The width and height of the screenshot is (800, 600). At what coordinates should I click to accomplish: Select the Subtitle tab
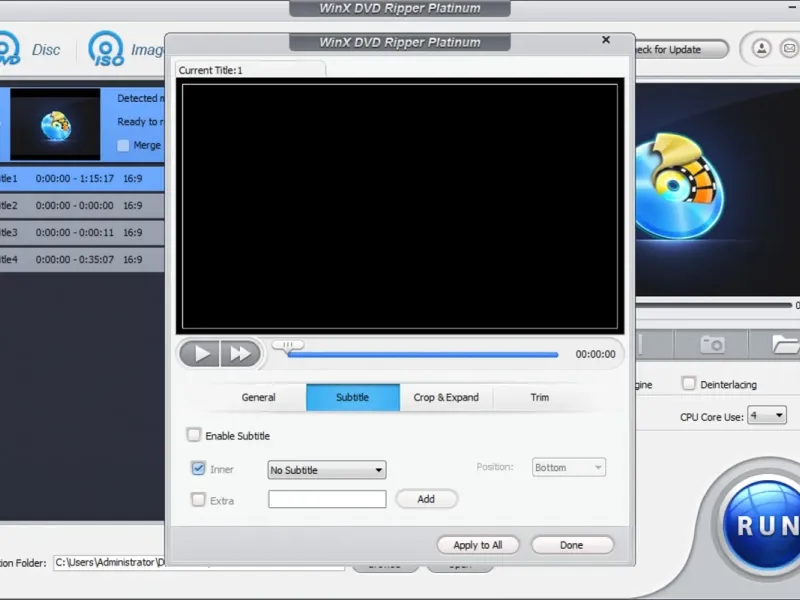click(353, 397)
